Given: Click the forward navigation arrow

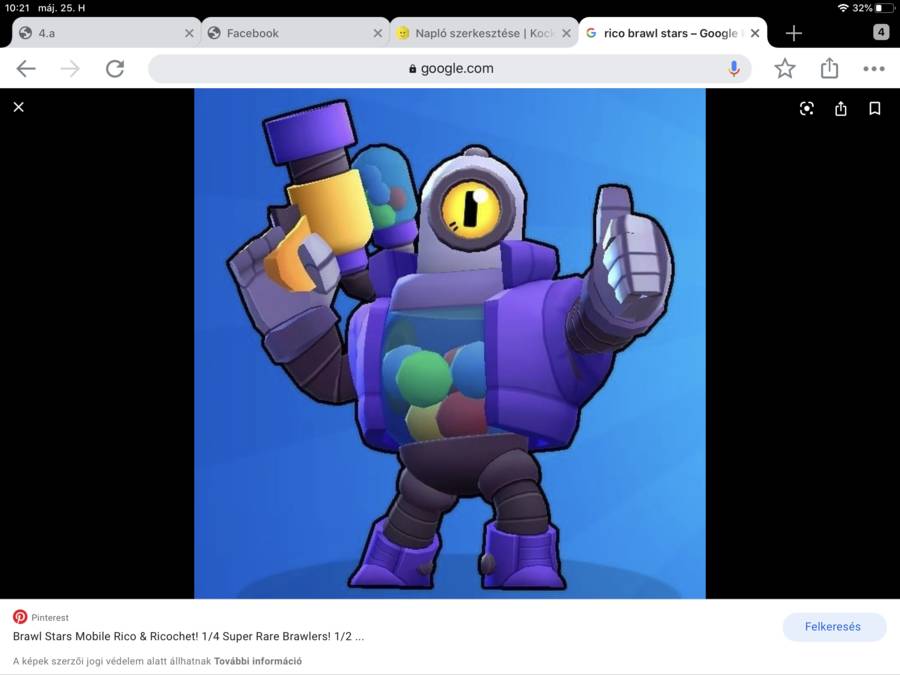Looking at the screenshot, I should pyautogui.click(x=70, y=69).
